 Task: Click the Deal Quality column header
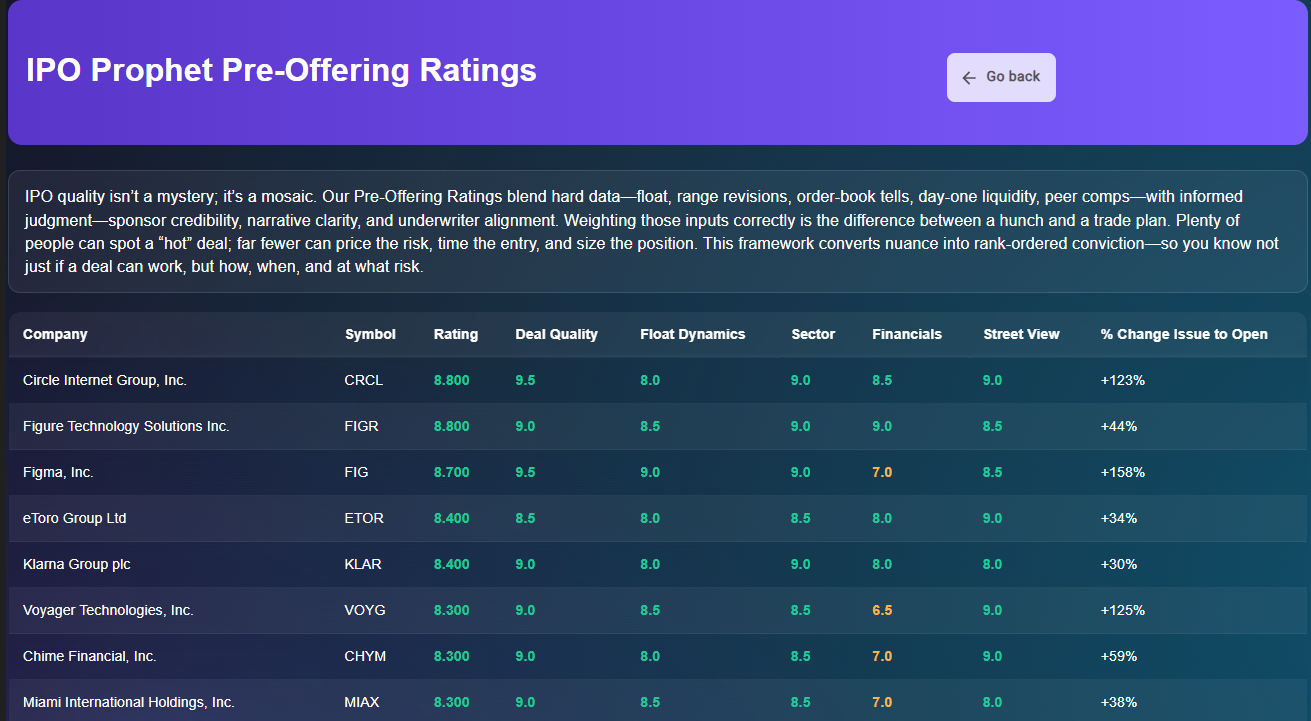[x=557, y=334]
